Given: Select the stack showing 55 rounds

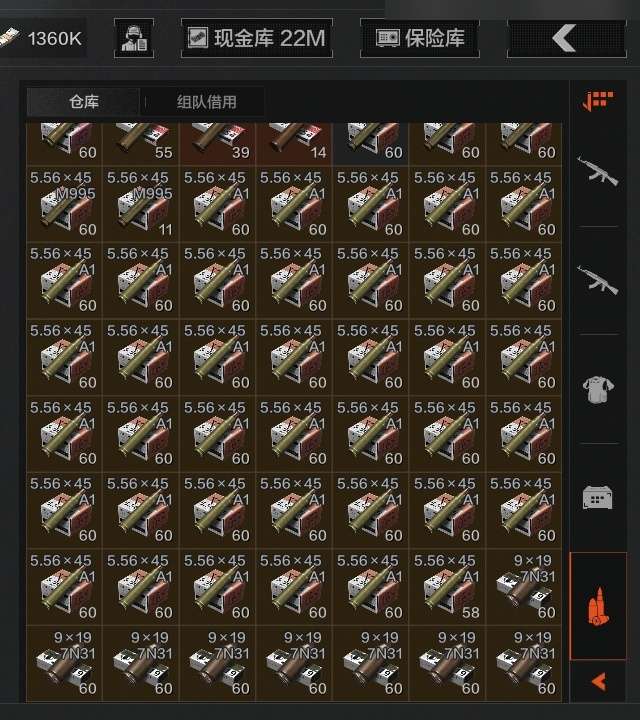Looking at the screenshot, I should (x=140, y=143).
